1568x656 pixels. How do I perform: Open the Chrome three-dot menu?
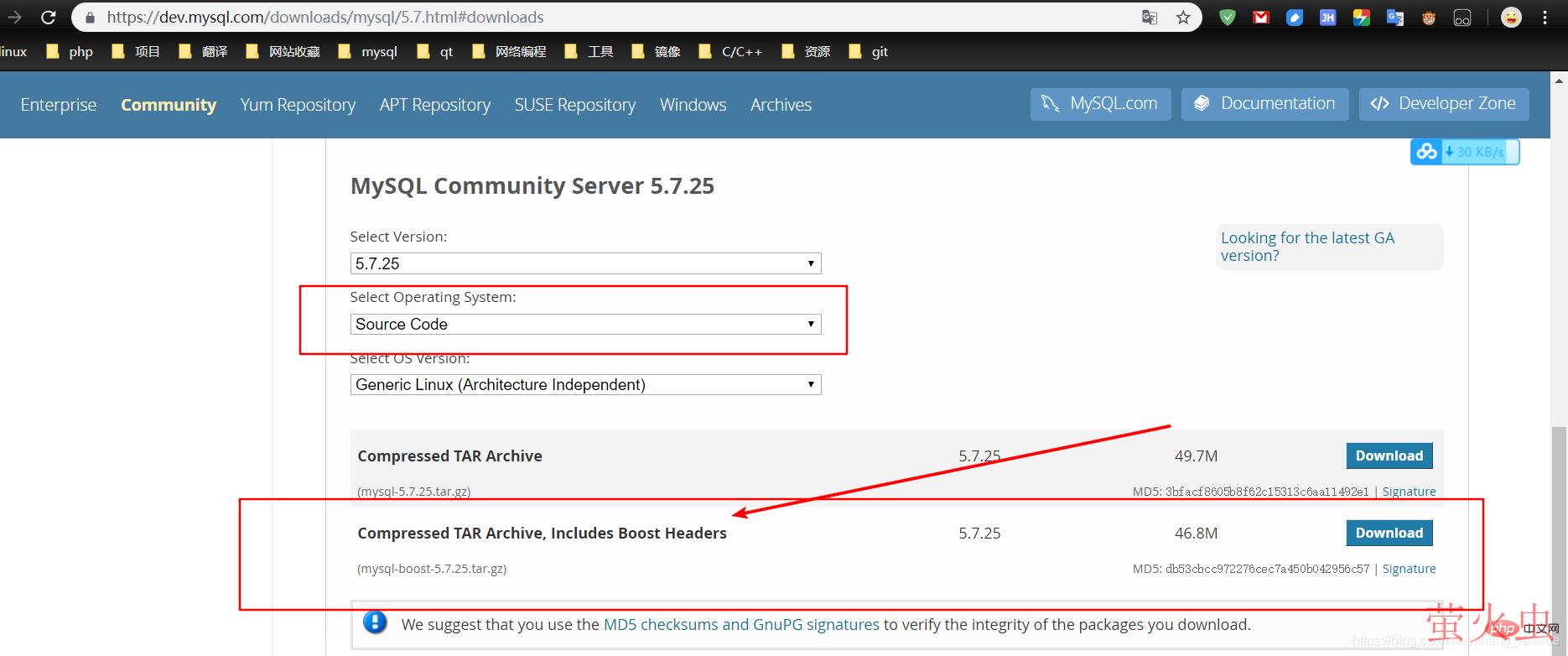pos(1545,18)
